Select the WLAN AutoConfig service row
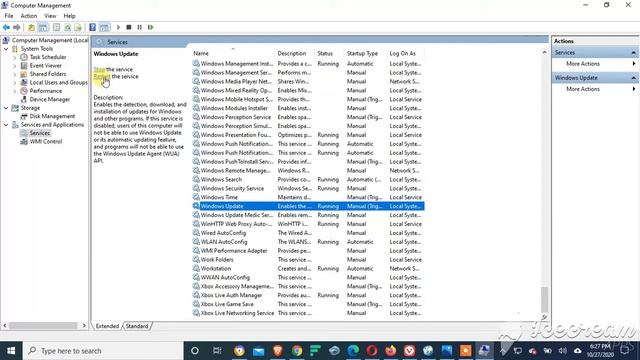The height and width of the screenshot is (360, 640). coord(308,242)
